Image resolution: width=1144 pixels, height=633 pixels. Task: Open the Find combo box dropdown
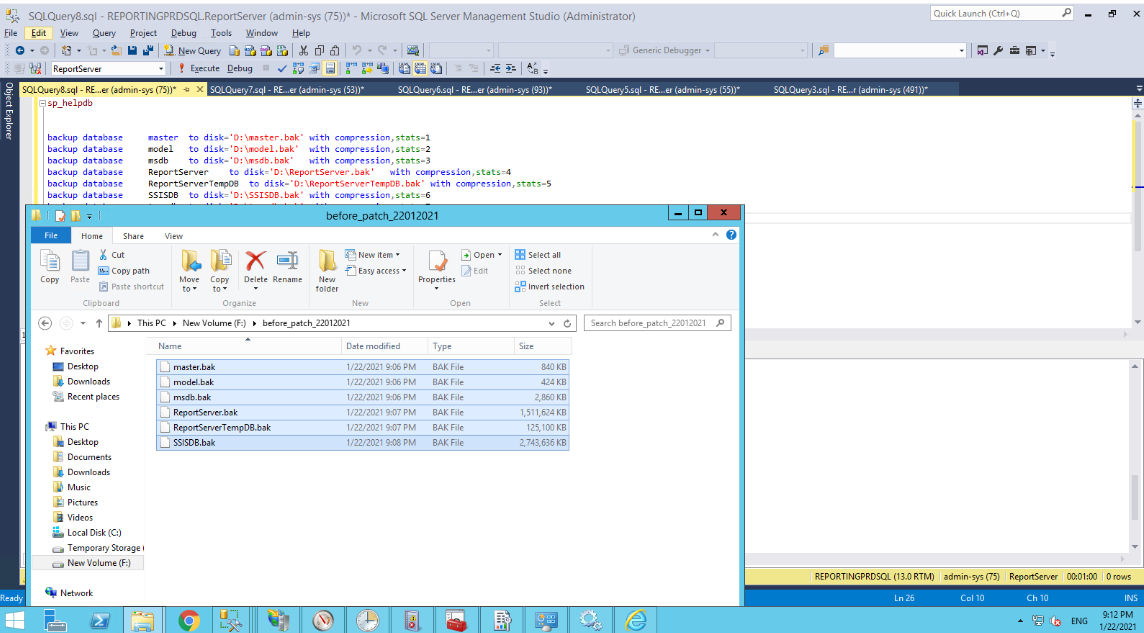point(961,51)
